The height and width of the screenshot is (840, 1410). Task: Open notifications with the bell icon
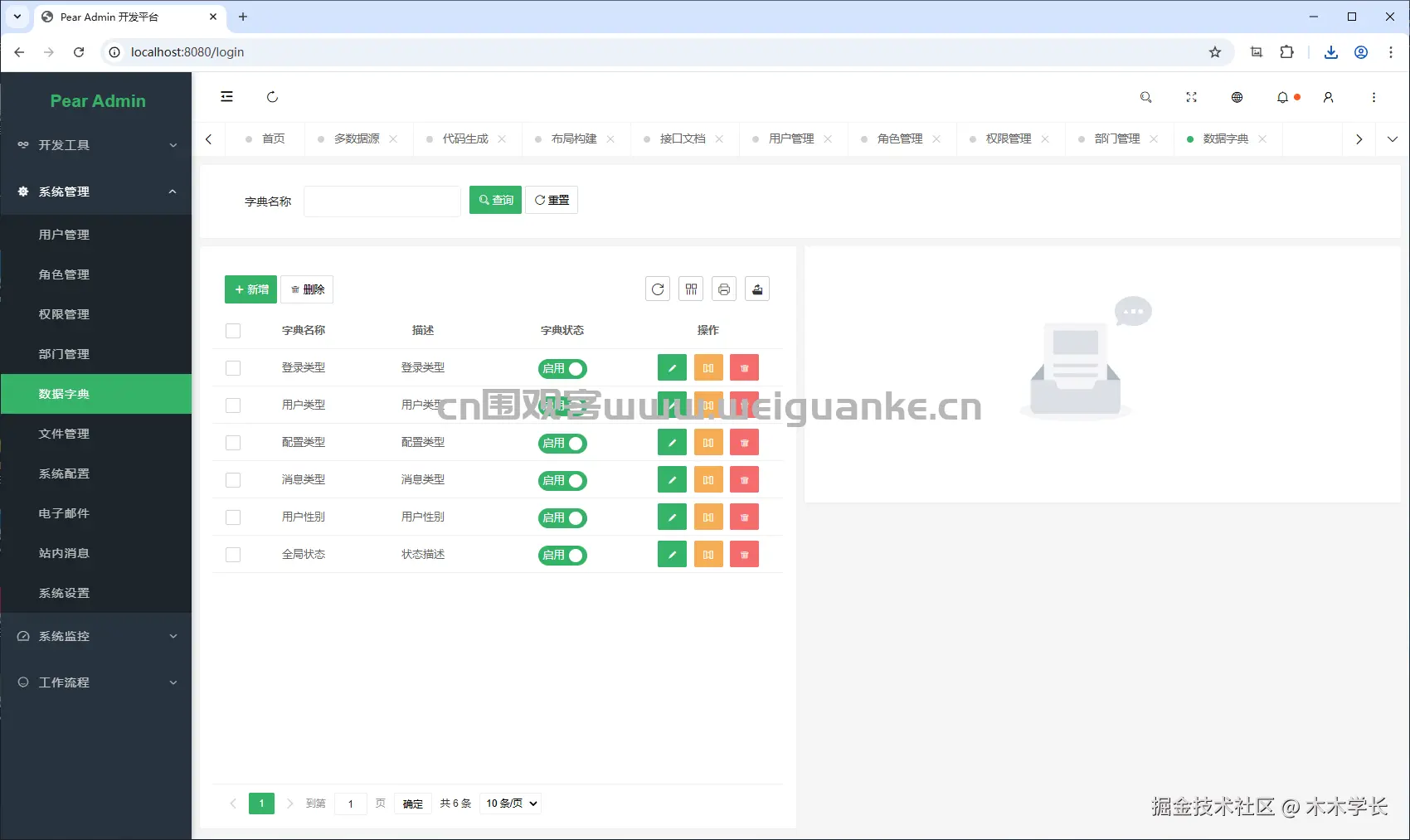1282,97
